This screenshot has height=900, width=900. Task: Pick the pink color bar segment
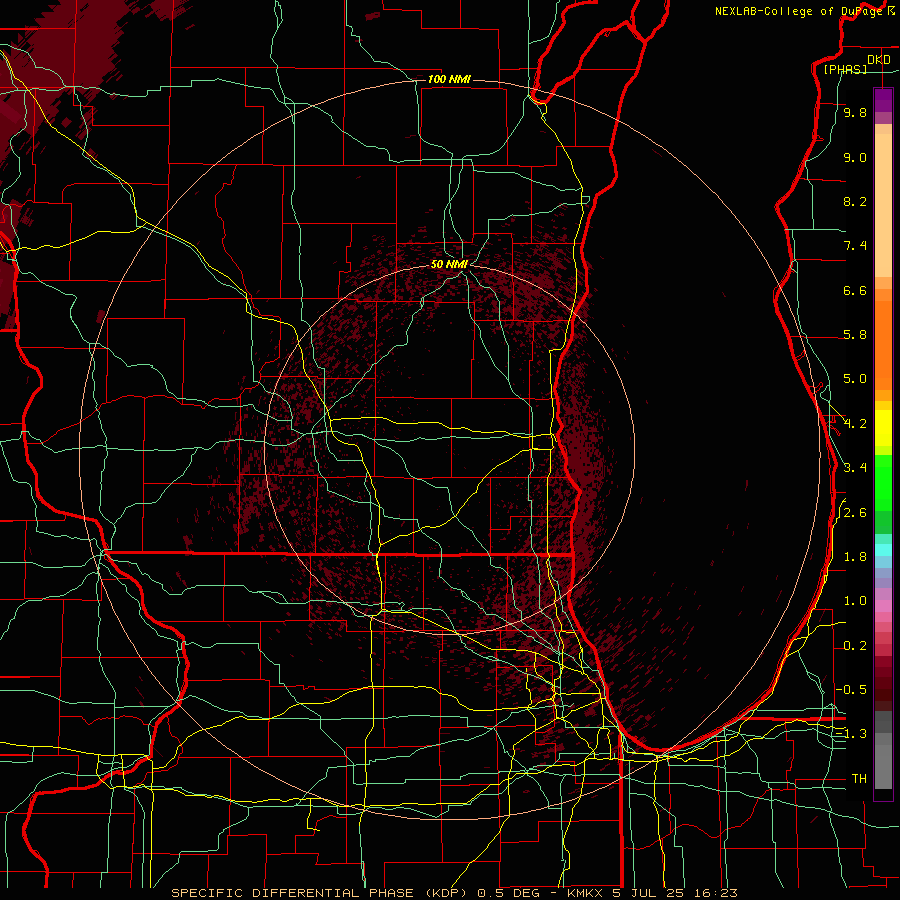pos(883,606)
